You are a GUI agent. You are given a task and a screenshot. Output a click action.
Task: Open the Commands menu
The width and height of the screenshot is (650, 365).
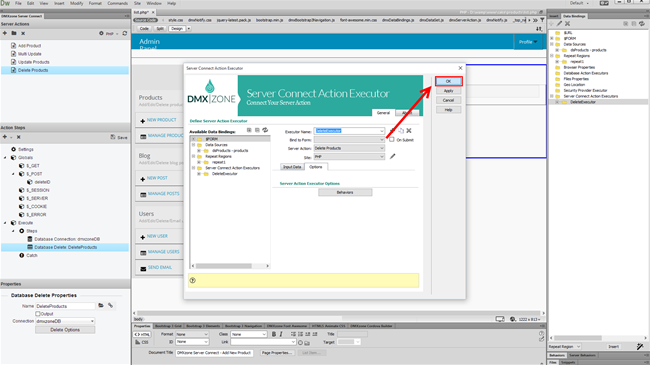[117, 3]
